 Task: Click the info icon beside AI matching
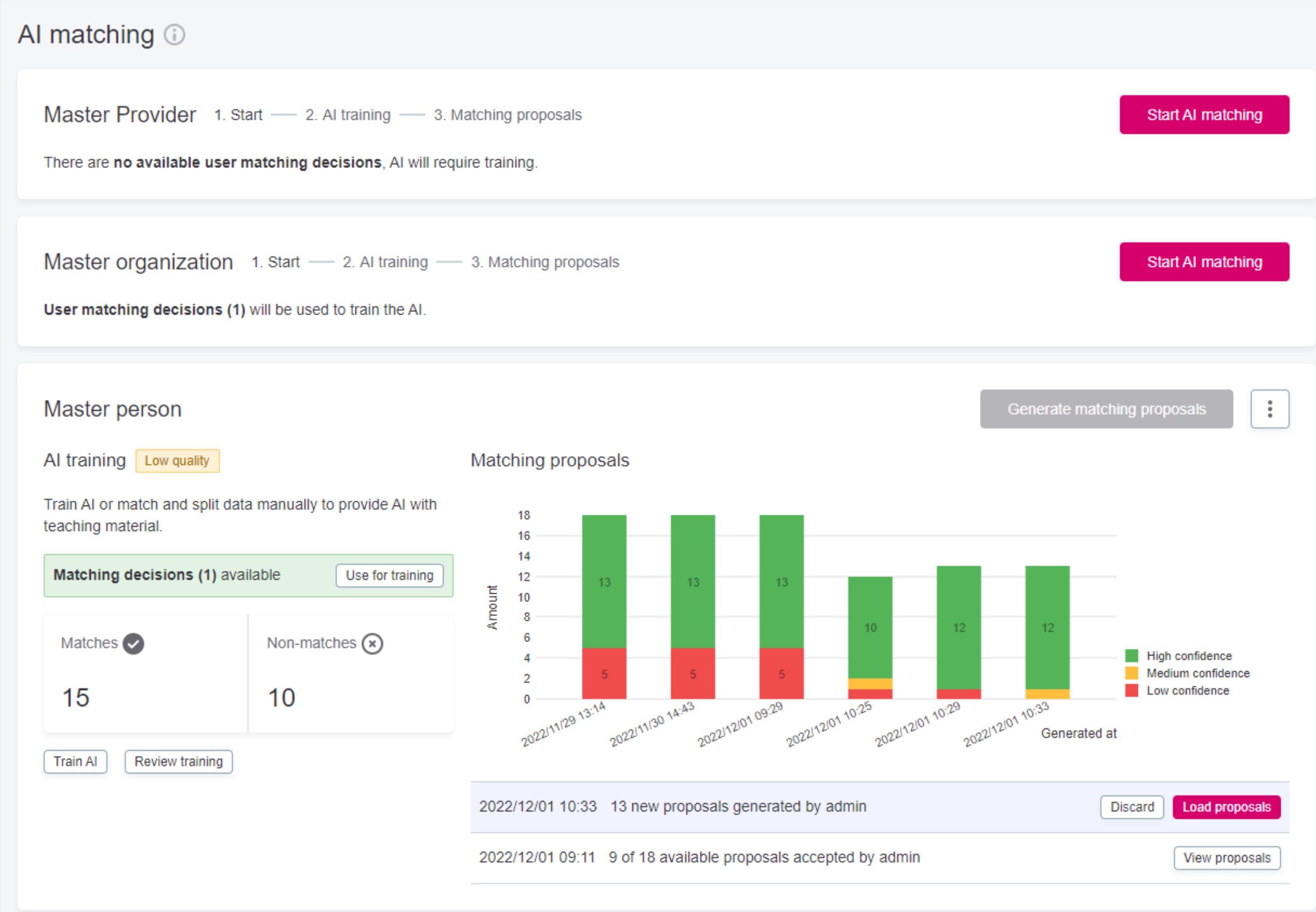pos(174,35)
